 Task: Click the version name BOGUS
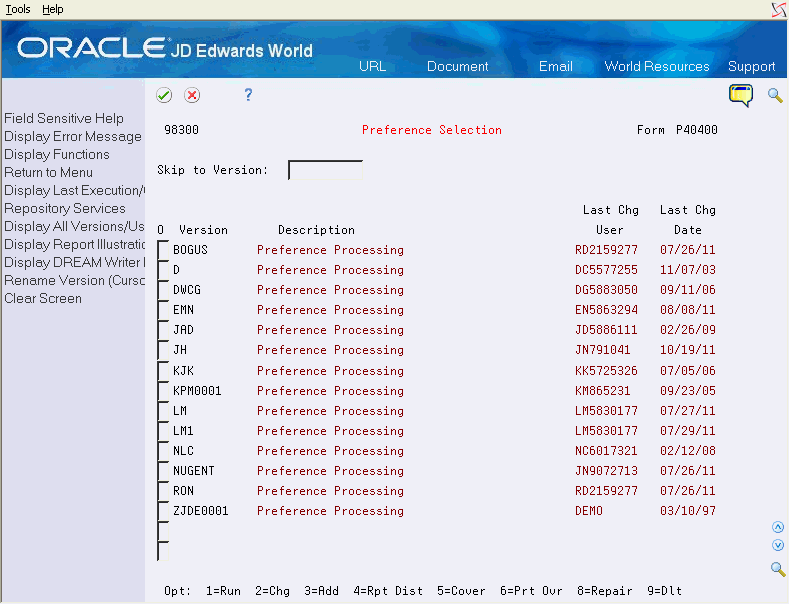click(x=190, y=250)
